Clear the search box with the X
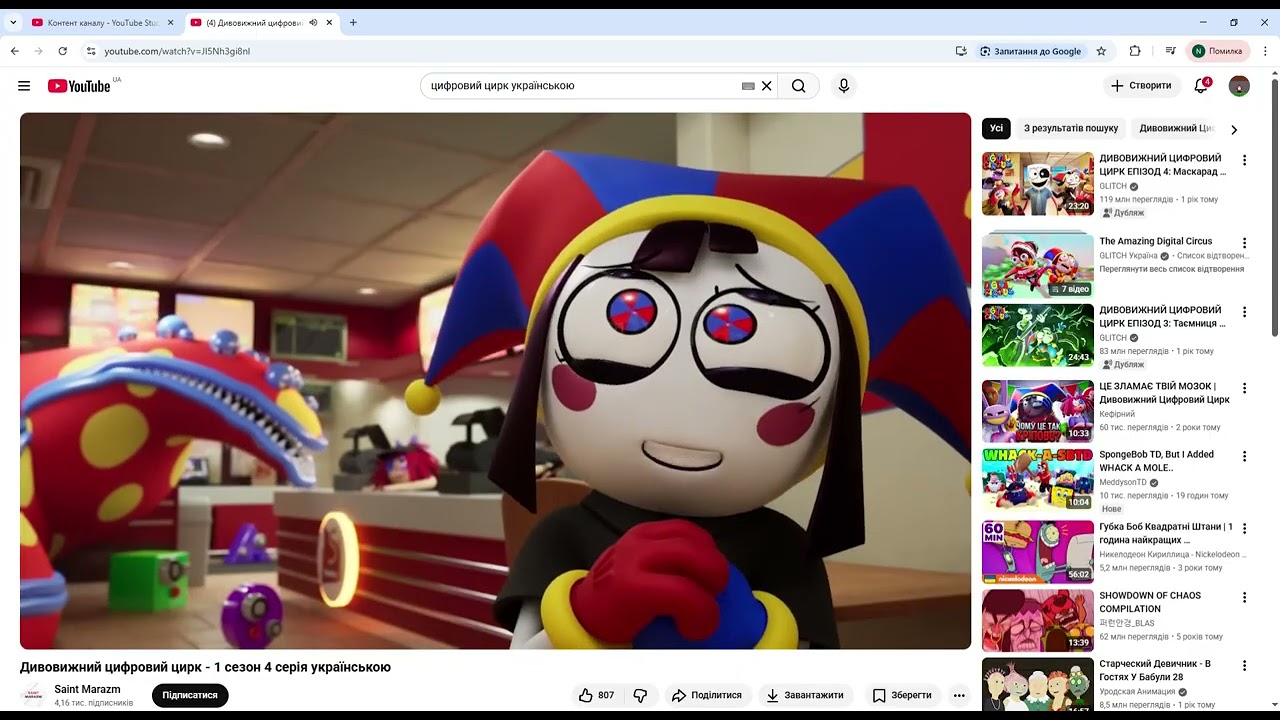The height and width of the screenshot is (720, 1280). (x=767, y=86)
